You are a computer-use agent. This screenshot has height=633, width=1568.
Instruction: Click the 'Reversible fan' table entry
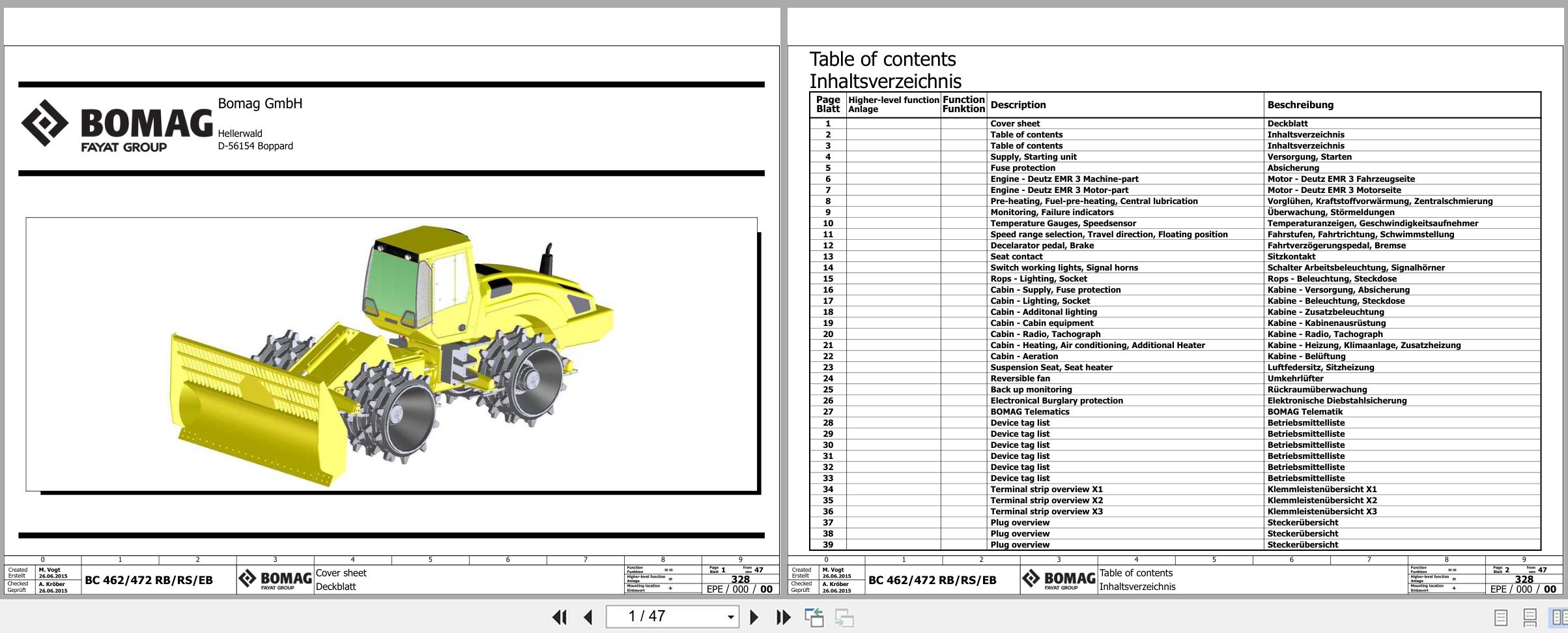click(x=1019, y=379)
